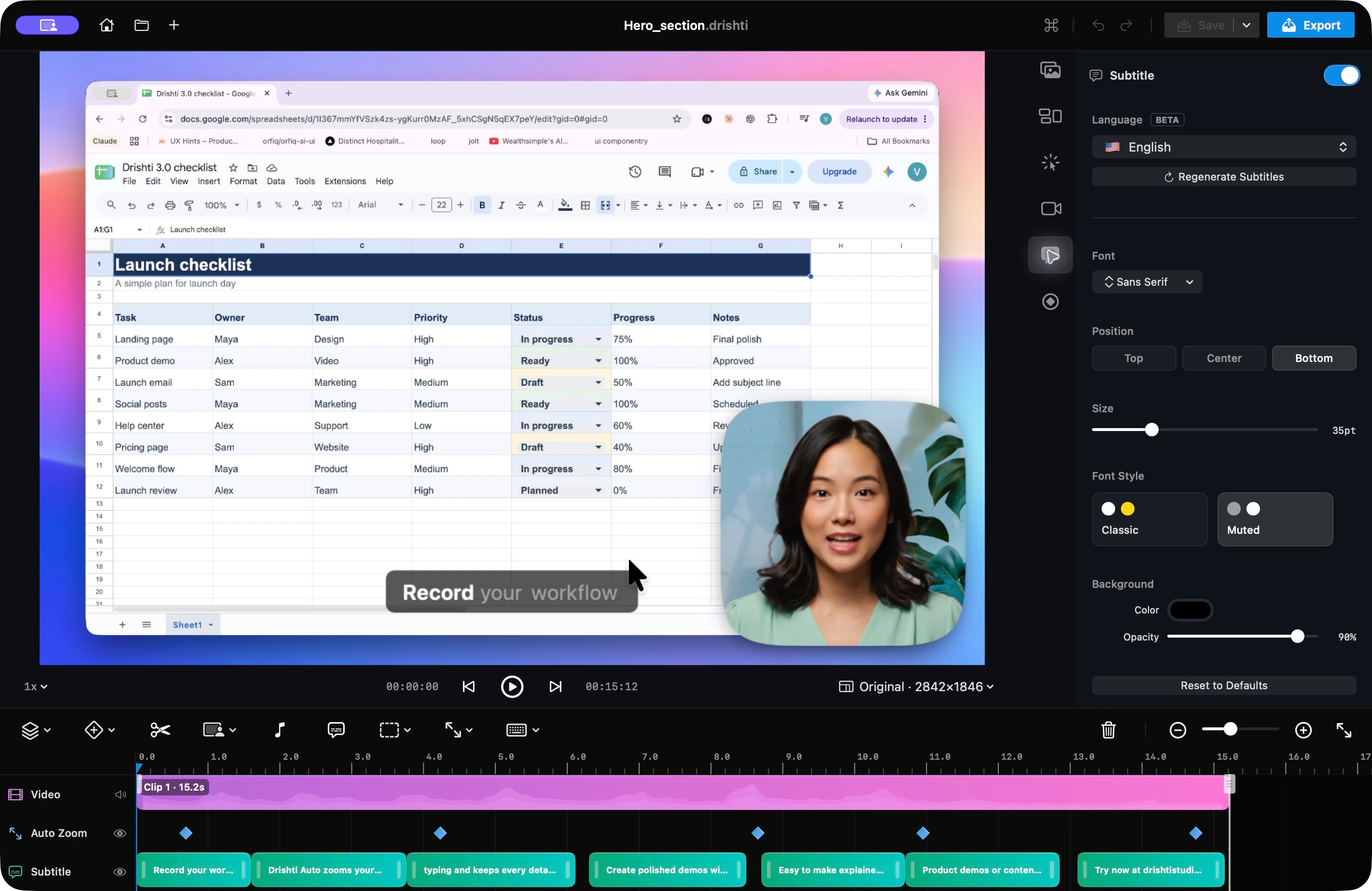Turn off the Subtitle switch
Viewport: 1372px width, 891px height.
click(x=1341, y=75)
